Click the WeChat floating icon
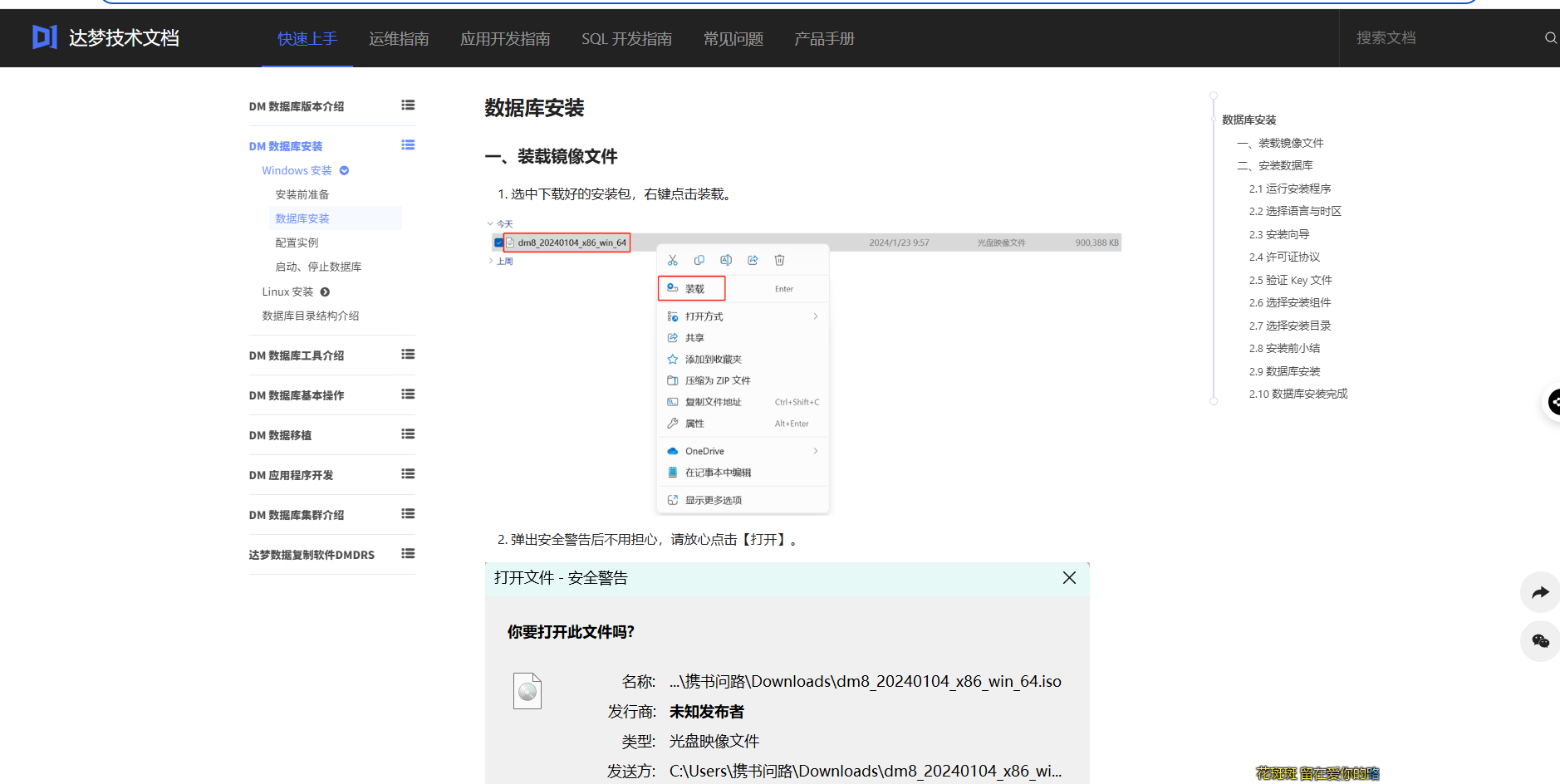Screen dimensions: 1560x784 tap(1540, 641)
